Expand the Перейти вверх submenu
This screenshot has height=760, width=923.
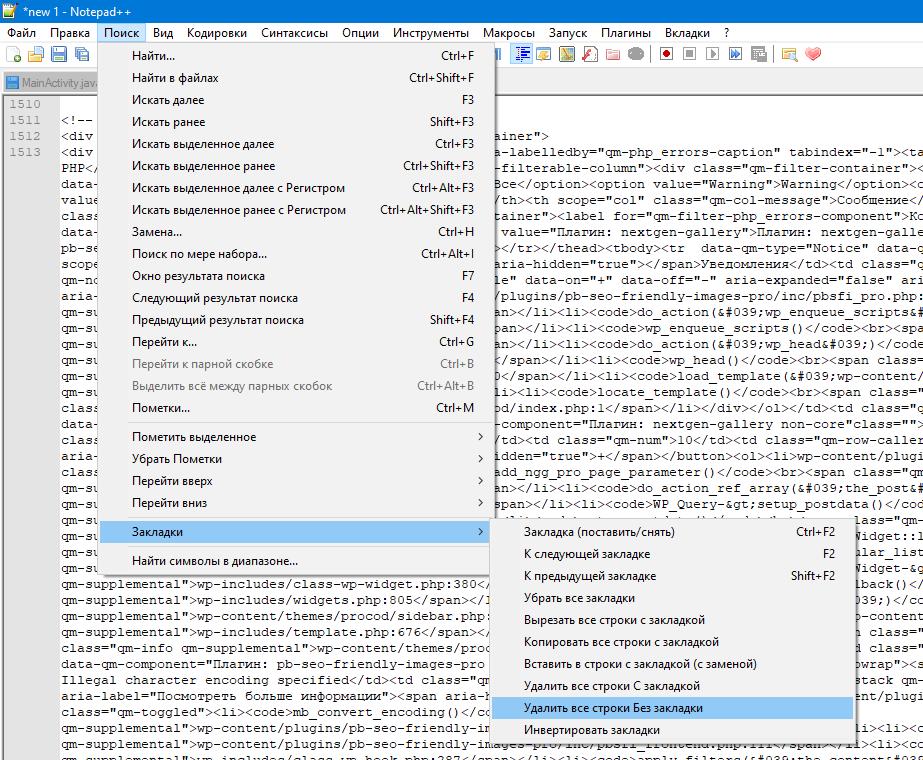[296, 481]
